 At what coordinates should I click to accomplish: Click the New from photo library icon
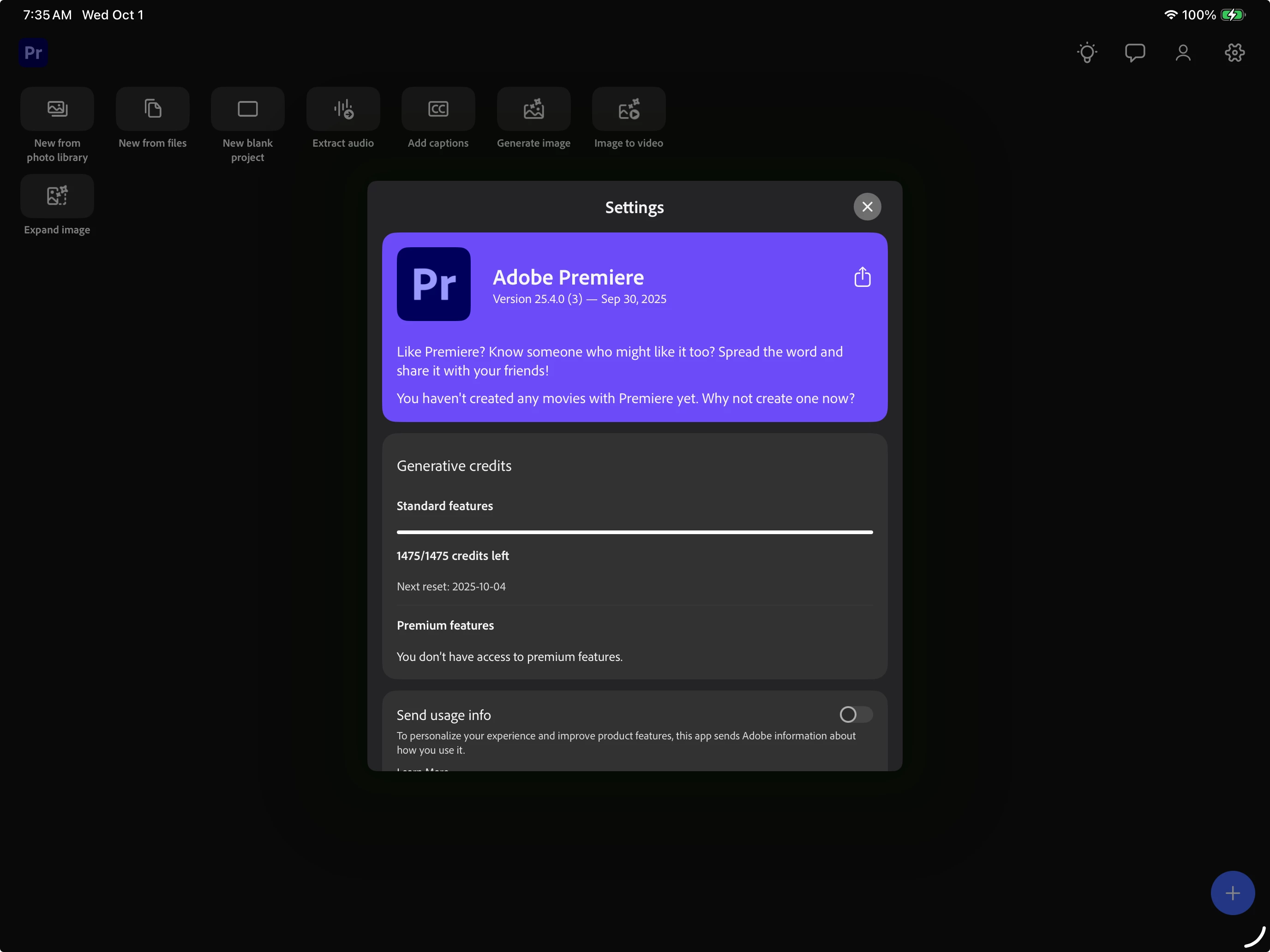click(x=57, y=109)
